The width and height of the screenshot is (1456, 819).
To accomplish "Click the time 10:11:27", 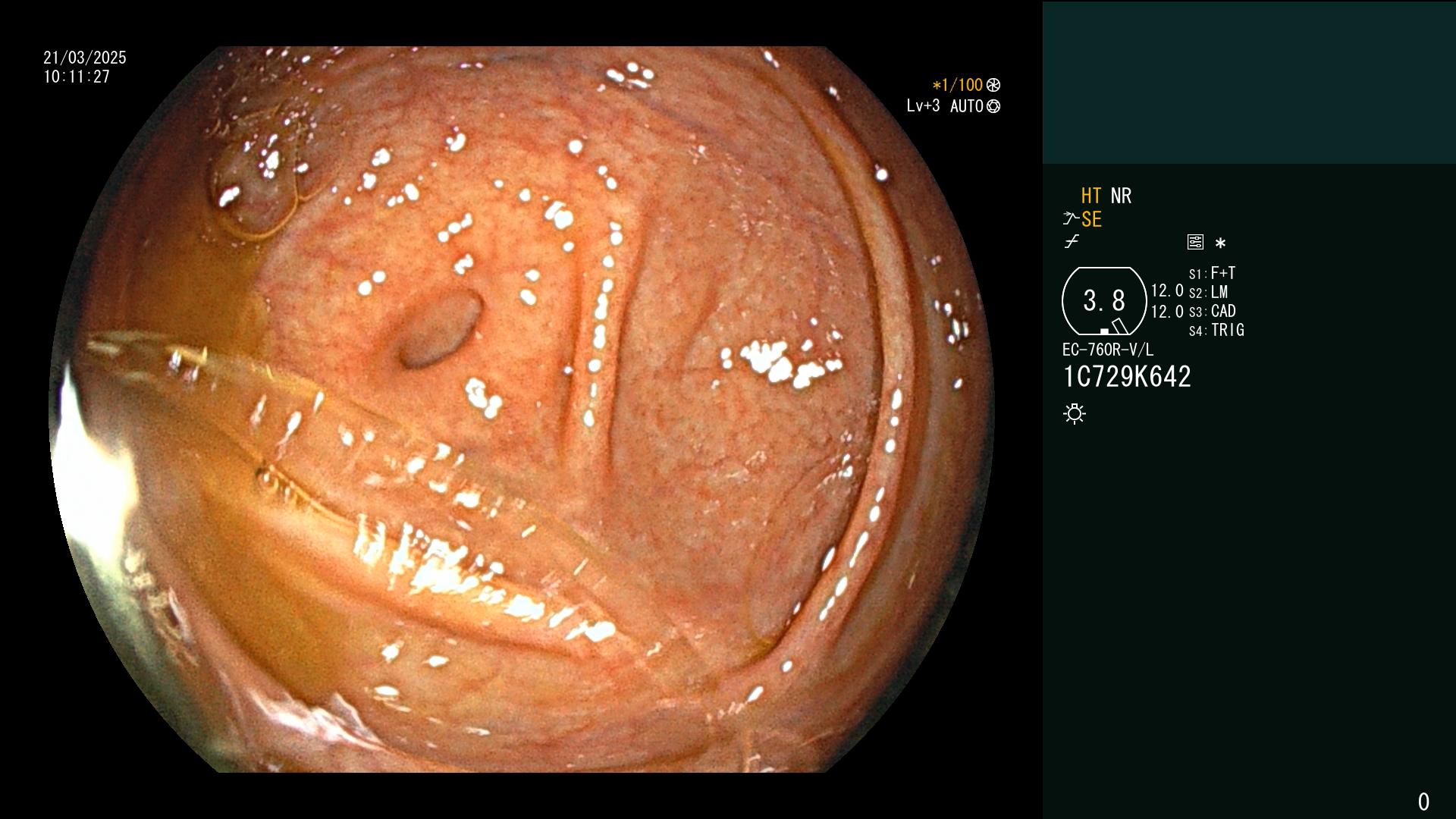I will pyautogui.click(x=77, y=77).
